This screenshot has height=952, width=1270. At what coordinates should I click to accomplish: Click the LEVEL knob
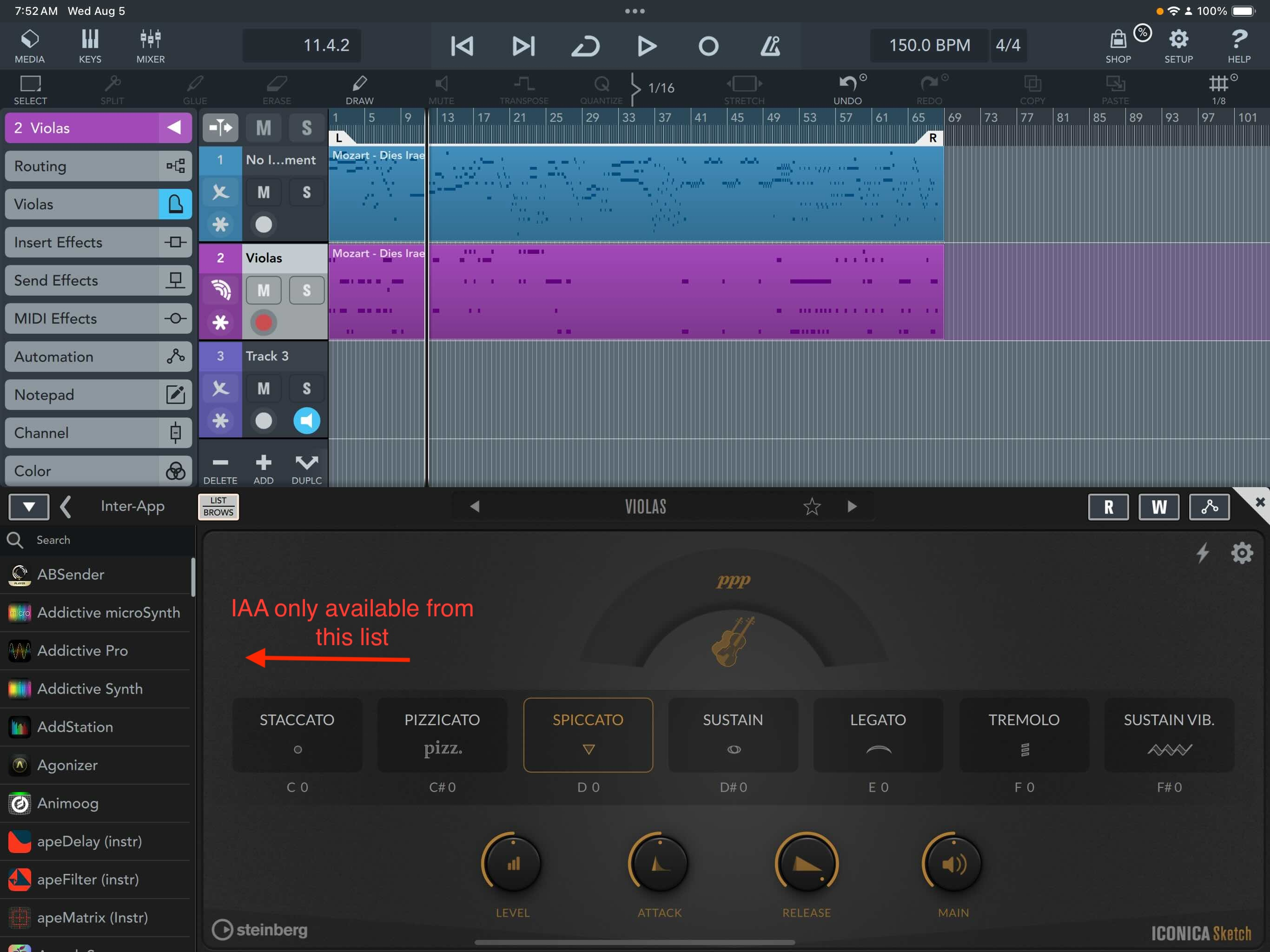(513, 863)
